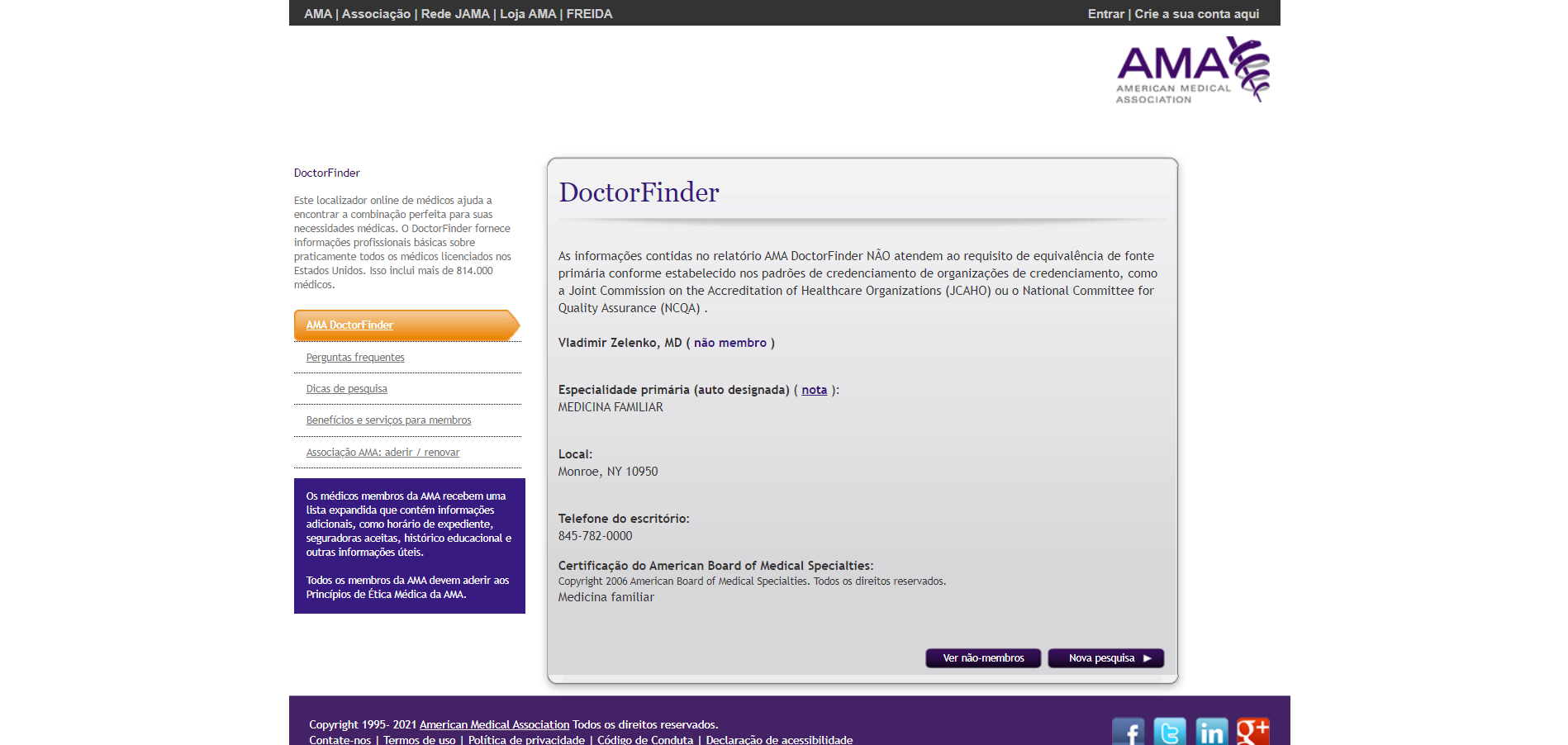Image resolution: width=1568 pixels, height=745 pixels.
Task: Click the MEDICINA FAMILIAR specialty text
Action: [x=611, y=407]
